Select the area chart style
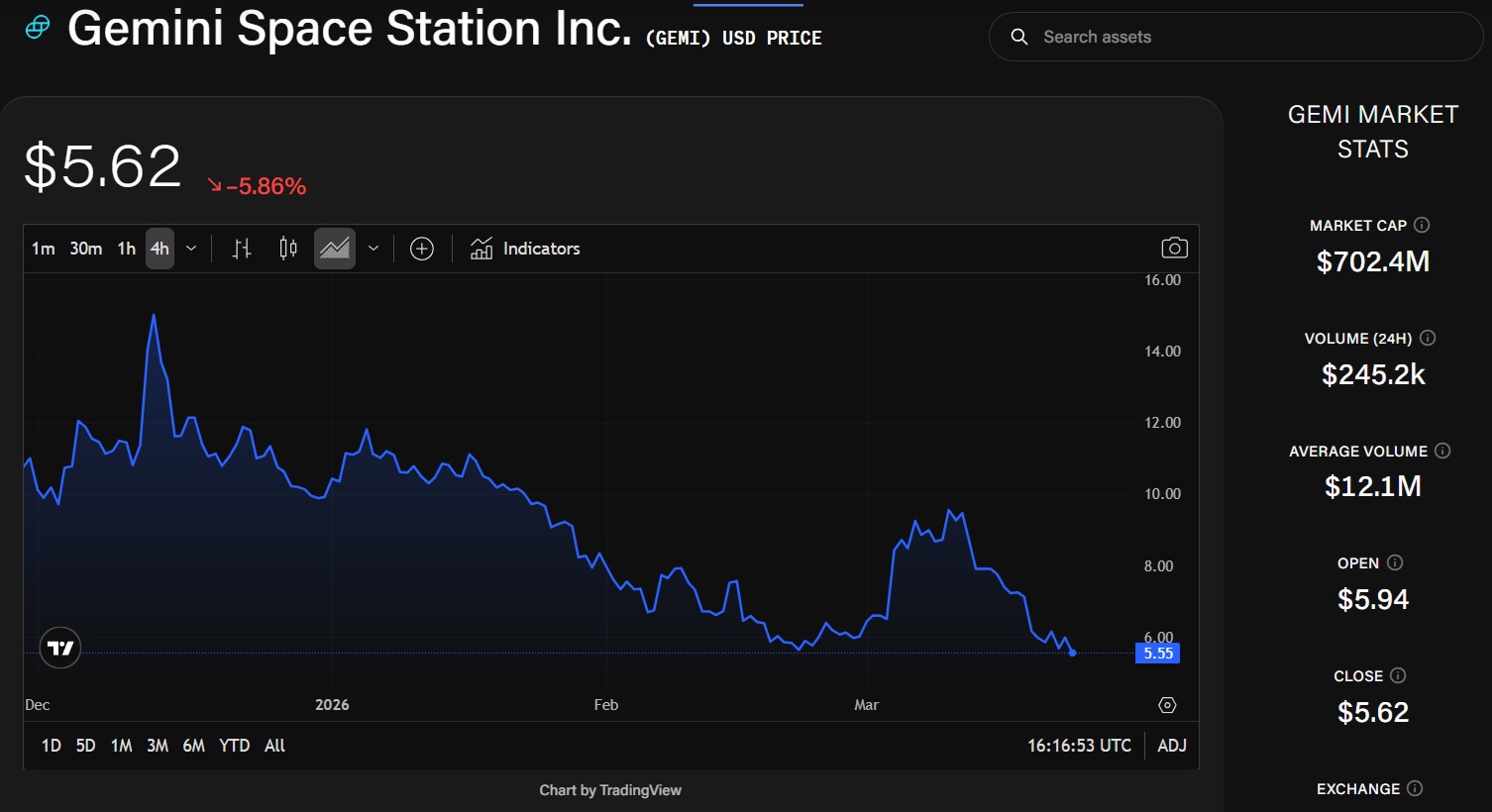The image size is (1492, 812). (x=335, y=249)
